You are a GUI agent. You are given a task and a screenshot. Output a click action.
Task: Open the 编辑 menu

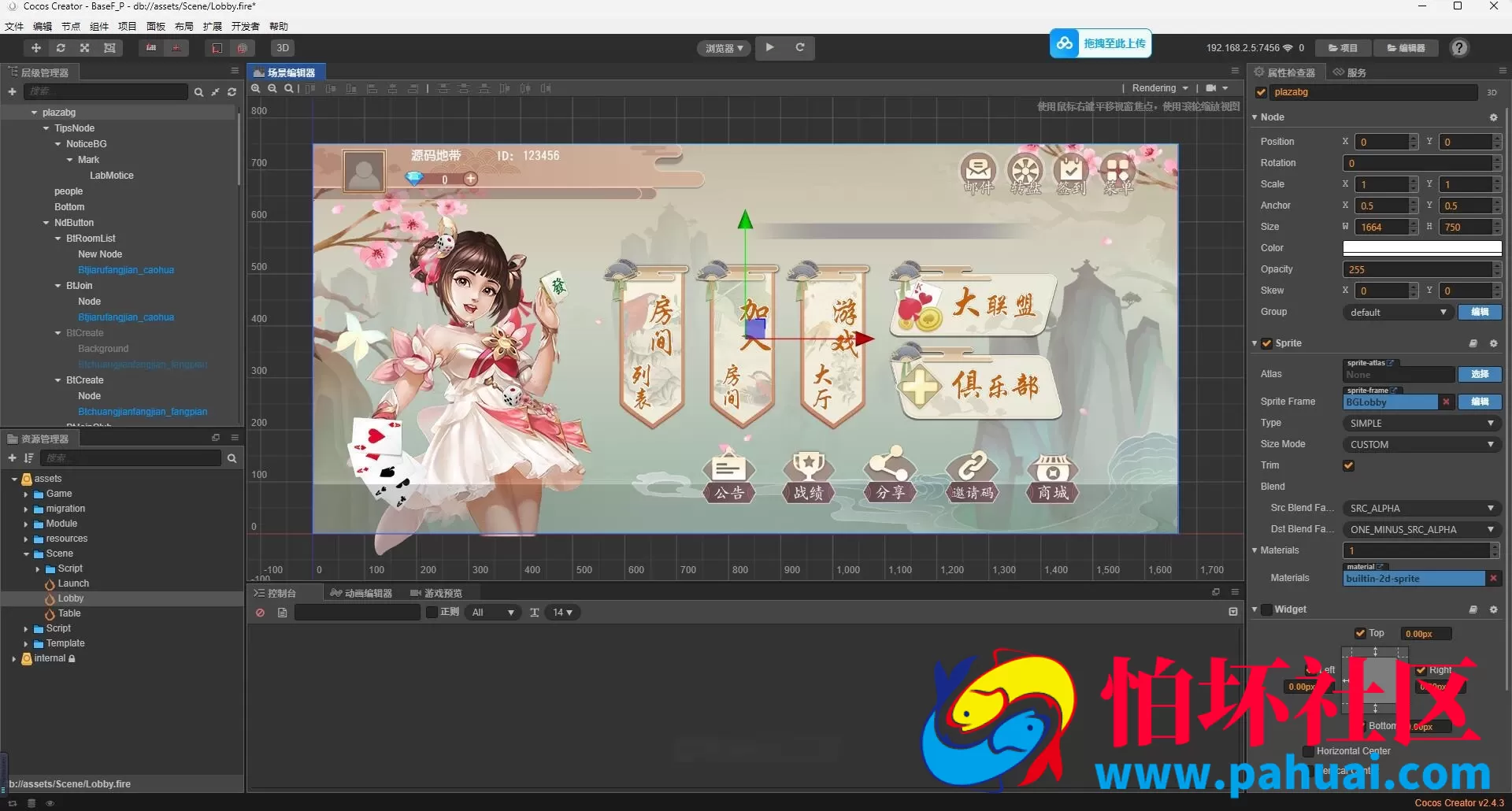tap(43, 26)
